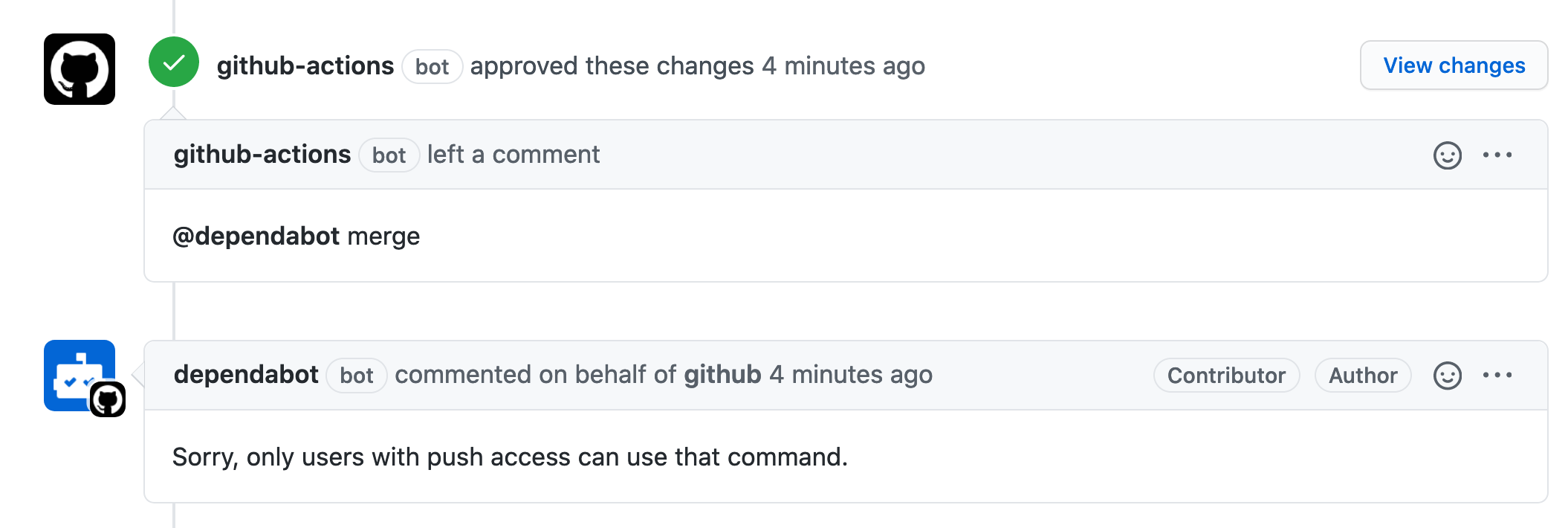This screenshot has width=1568, height=528.
Task: Click the bot badge next to github-actions
Action: click(432, 66)
